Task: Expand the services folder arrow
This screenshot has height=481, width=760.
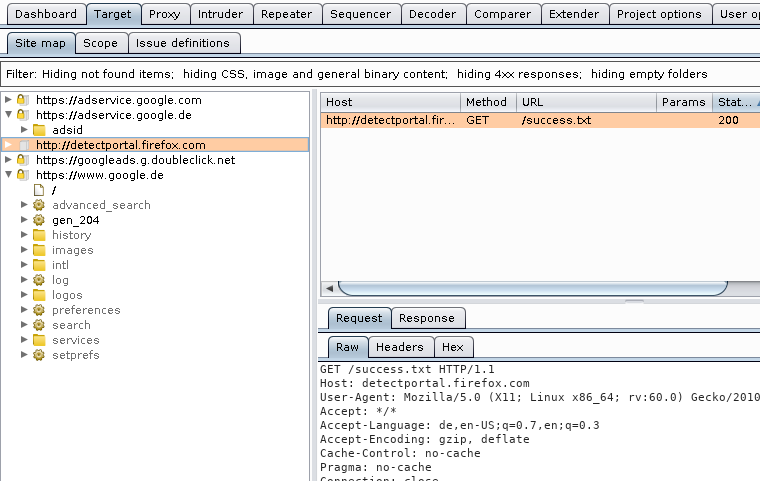Action: 24,340
